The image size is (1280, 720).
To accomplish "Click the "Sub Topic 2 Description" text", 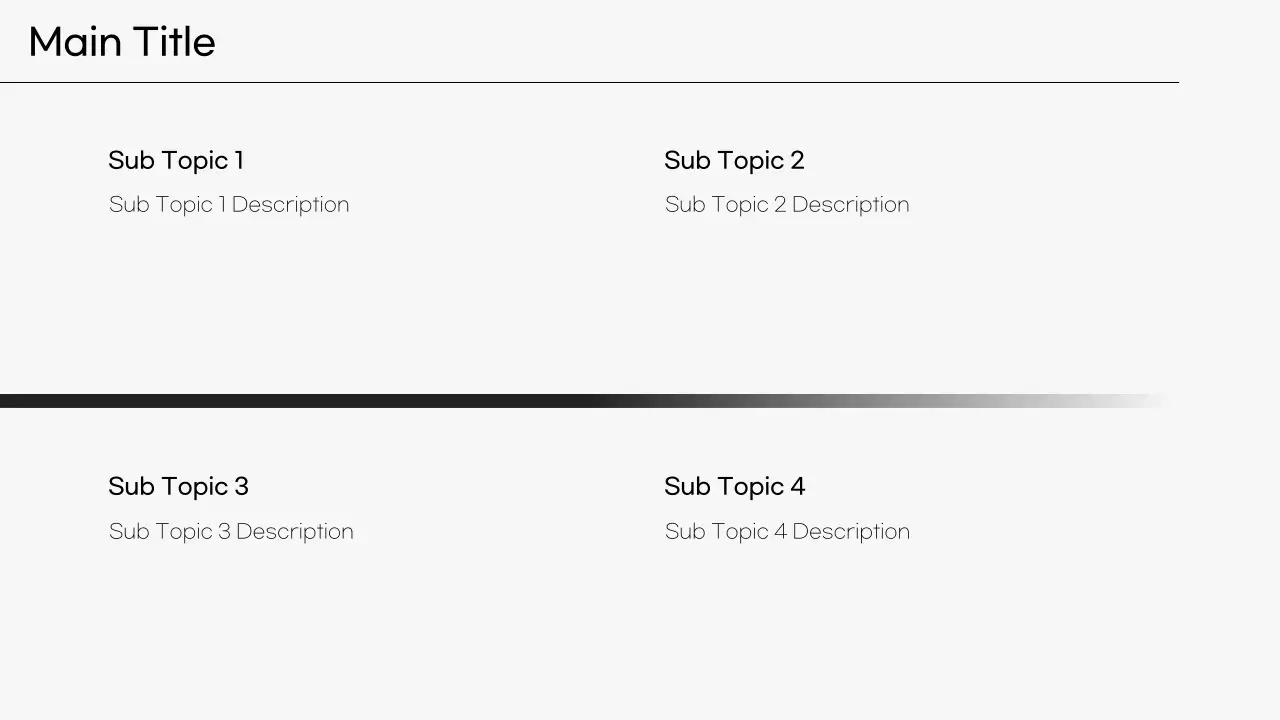I will click(x=787, y=205).
